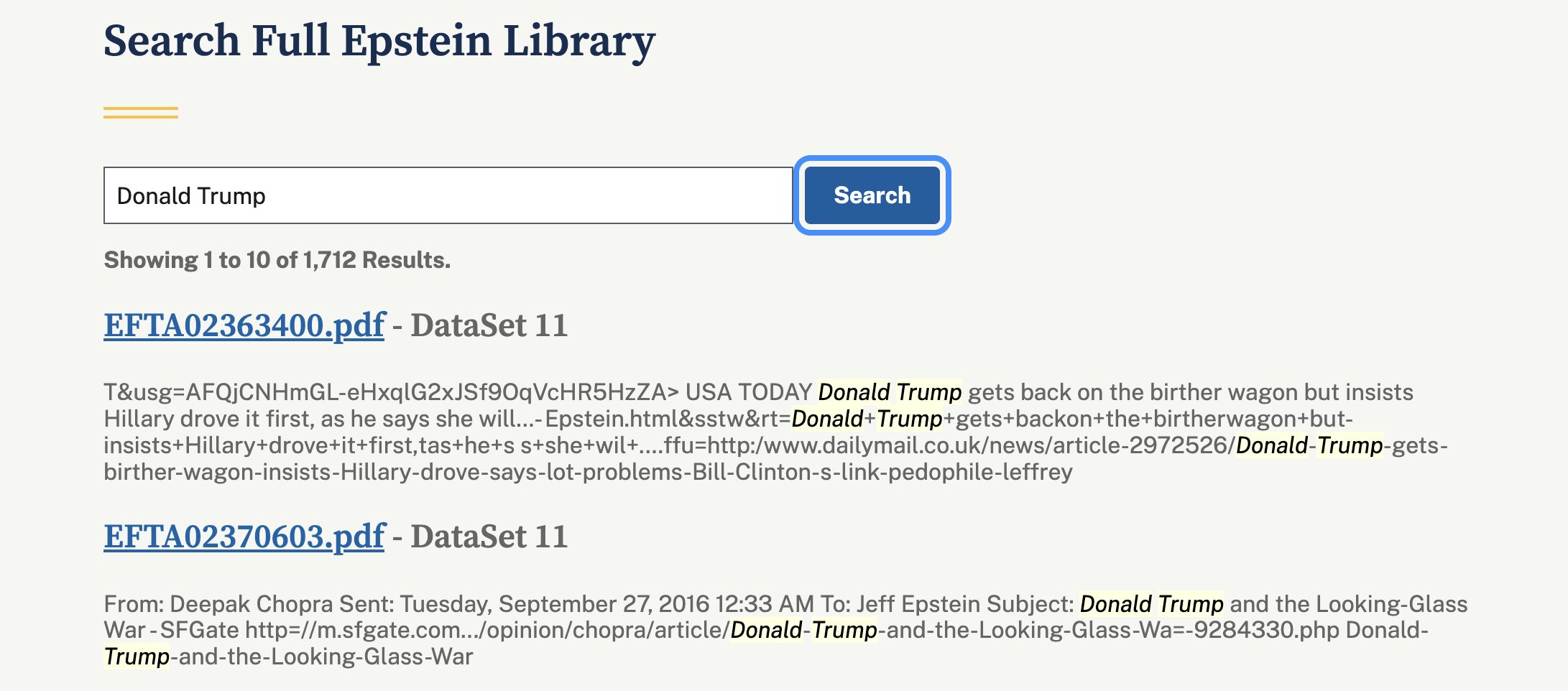Click highlighted Donald Trump after USA TODAY

pos(890,392)
